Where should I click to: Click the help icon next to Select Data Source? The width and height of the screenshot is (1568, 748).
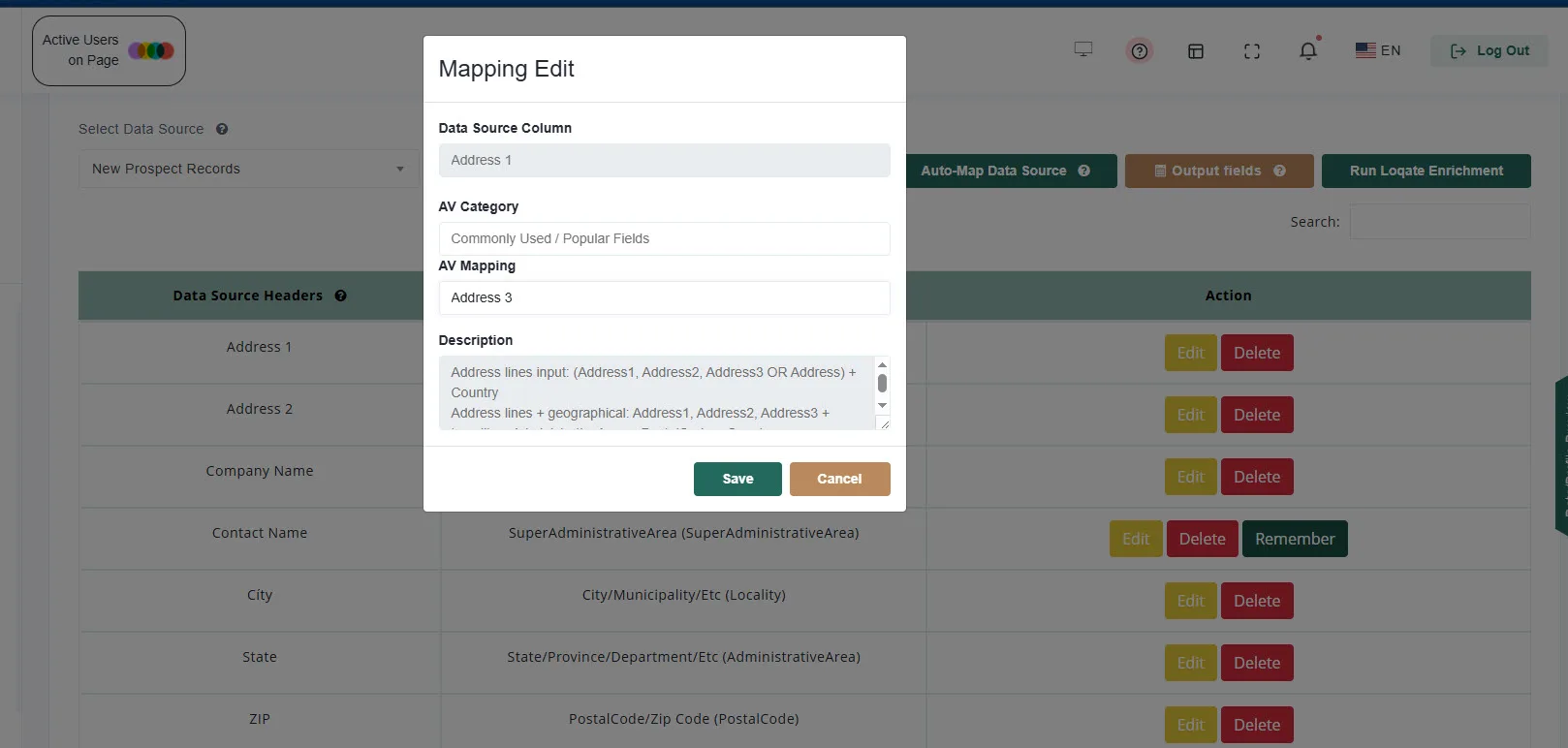point(222,129)
